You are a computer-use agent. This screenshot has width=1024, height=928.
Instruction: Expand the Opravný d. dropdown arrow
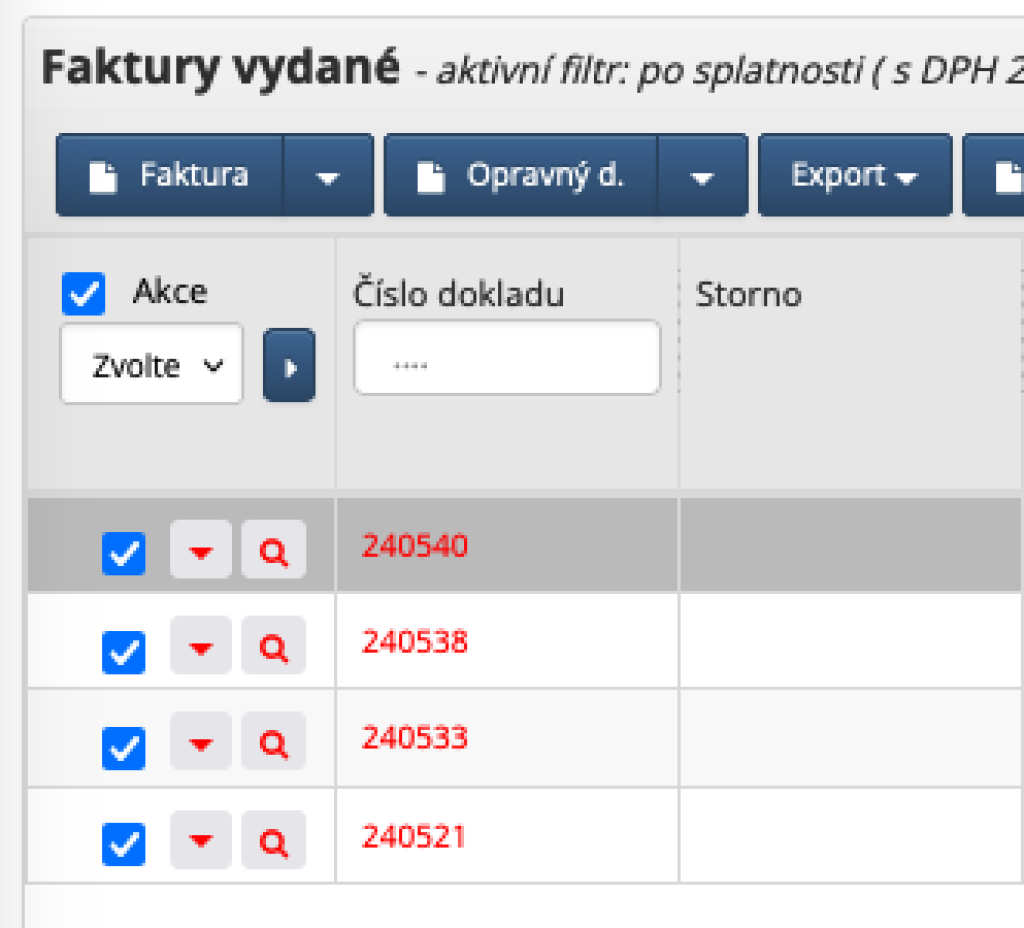[x=702, y=176]
